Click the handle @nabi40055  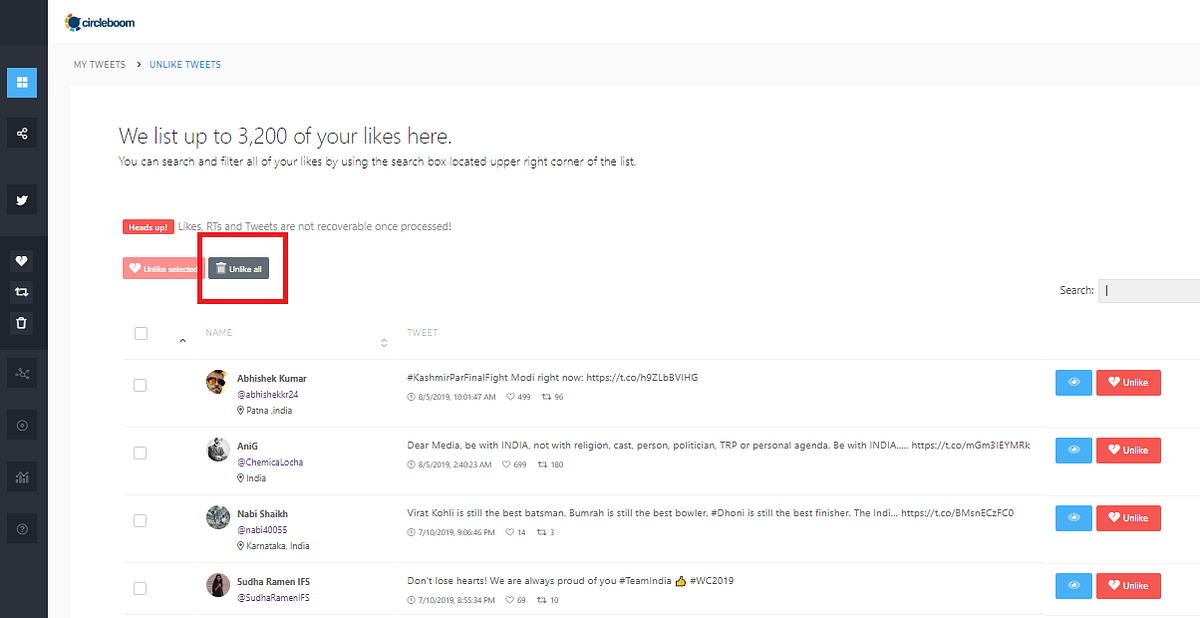click(x=262, y=530)
